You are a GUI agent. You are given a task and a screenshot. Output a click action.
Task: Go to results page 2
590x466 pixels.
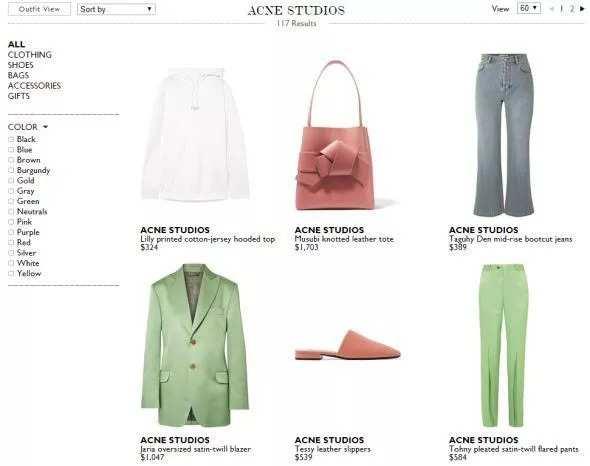[x=572, y=9]
